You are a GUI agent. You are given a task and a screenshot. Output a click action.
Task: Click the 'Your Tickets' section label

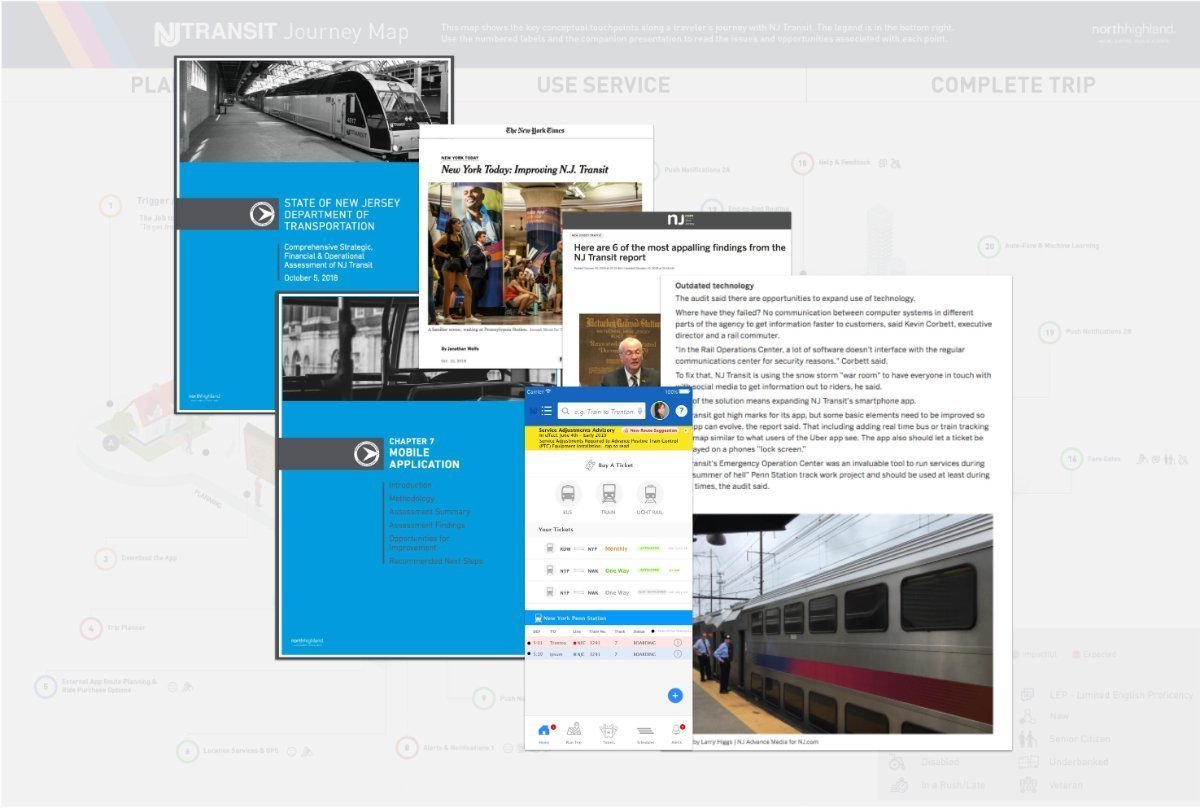[556, 529]
